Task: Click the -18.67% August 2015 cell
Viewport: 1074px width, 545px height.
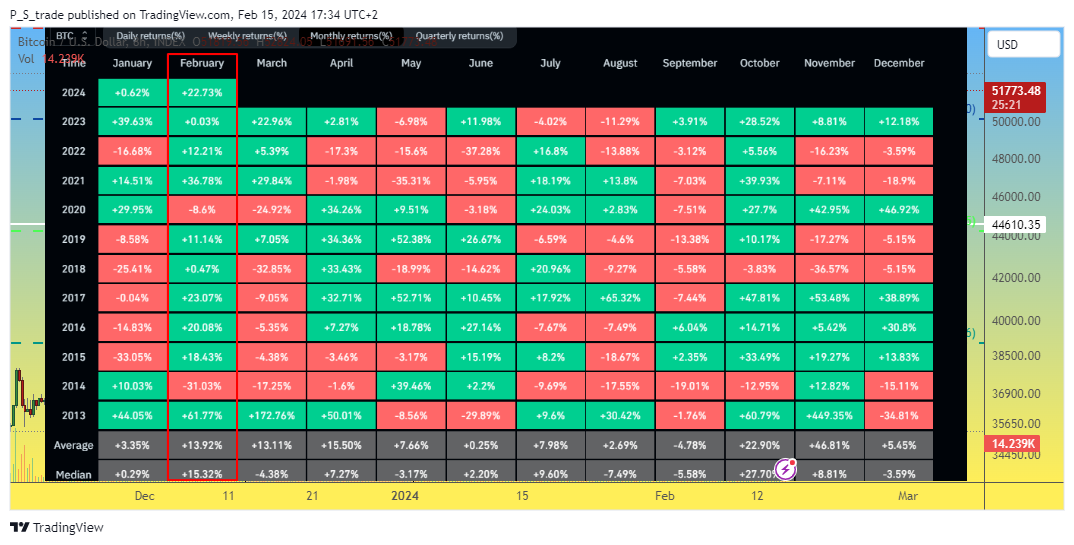Action: click(x=621, y=357)
